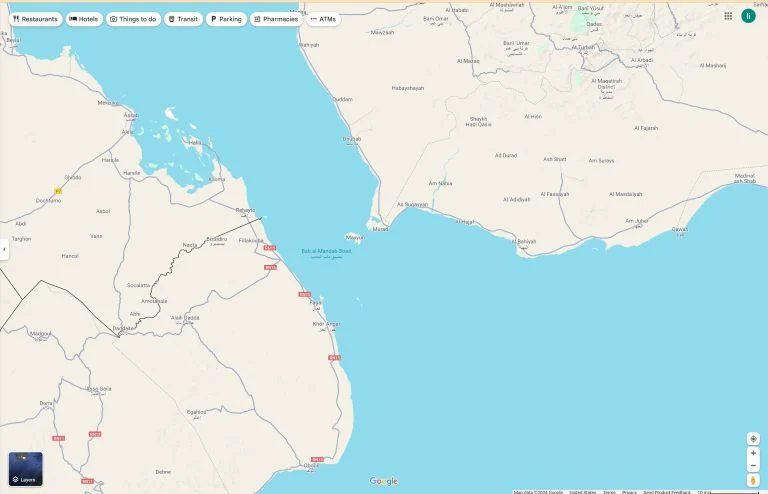Select the Al Mazaq label
Image resolution: width=768 pixels, height=494 pixels.
click(468, 61)
